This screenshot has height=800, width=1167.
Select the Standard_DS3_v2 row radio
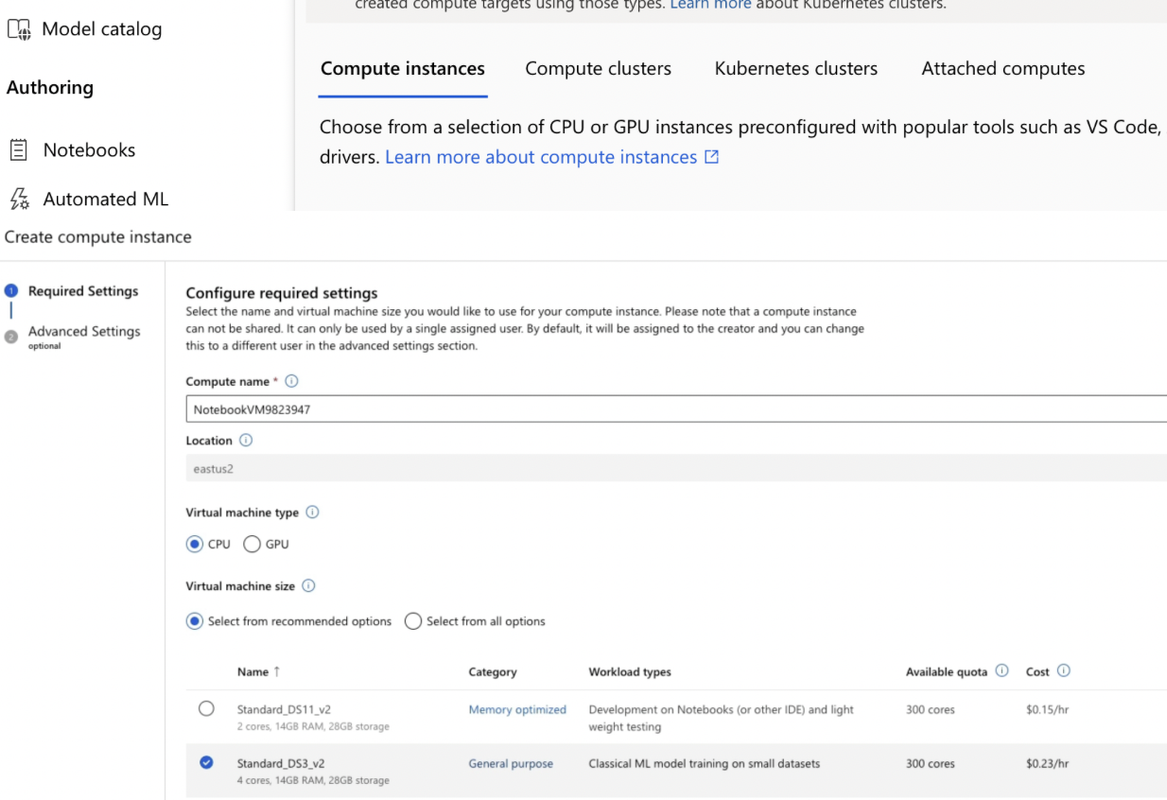pos(206,762)
